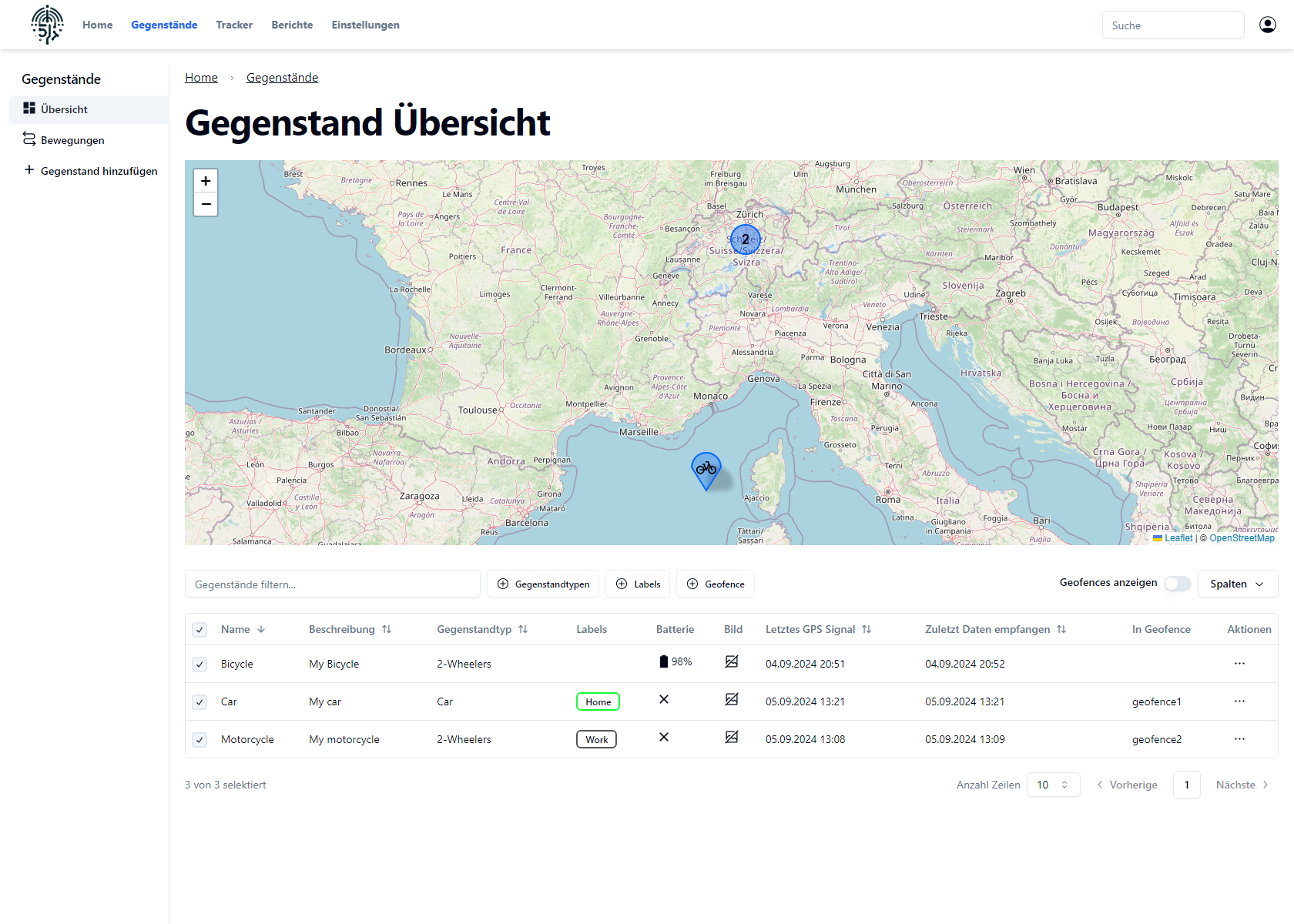Click the image placeholder icon for Car
The width and height of the screenshot is (1294, 924).
(732, 700)
